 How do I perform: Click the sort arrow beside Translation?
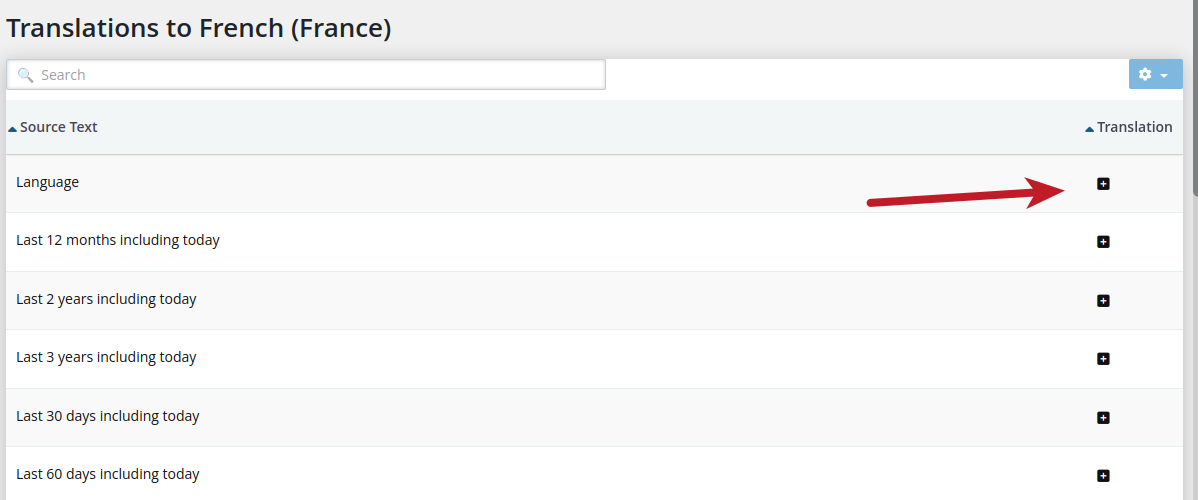1089,129
